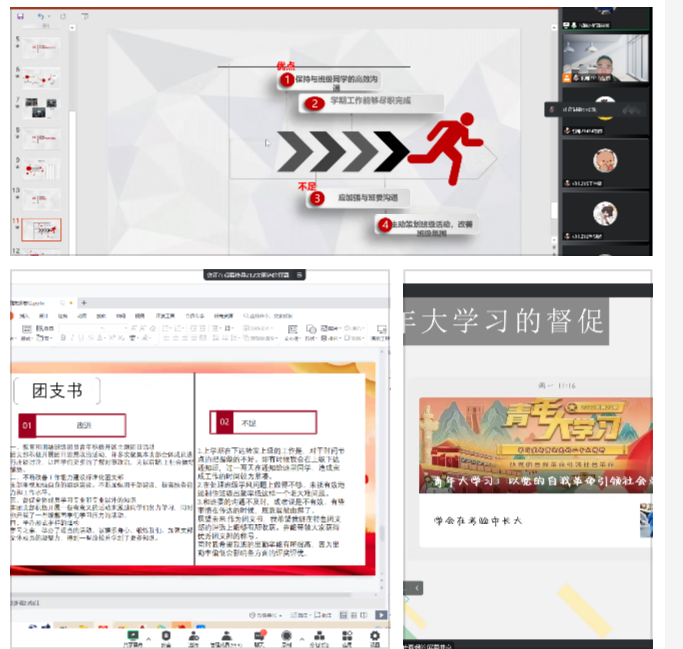Viewport: 683px width, 649px height.
Task: Open the apps grid icon in meeting toolbar
Action: [345, 634]
